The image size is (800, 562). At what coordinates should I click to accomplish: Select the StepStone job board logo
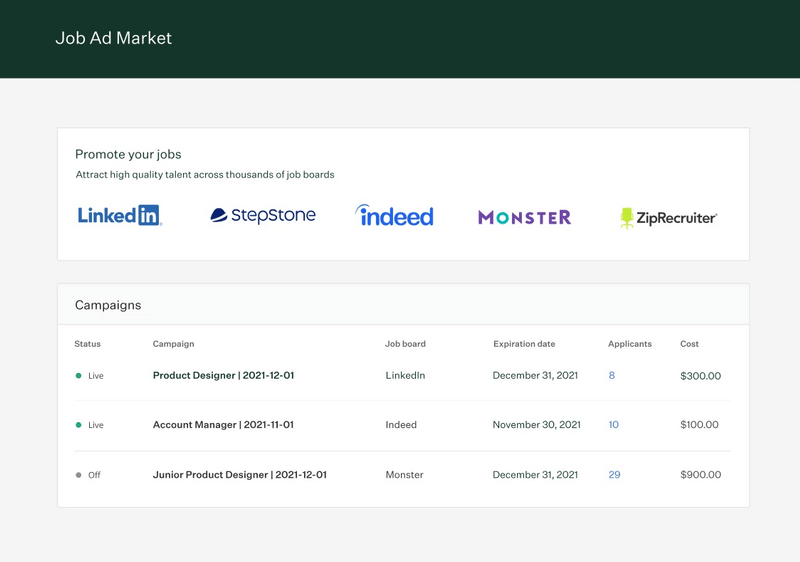pyautogui.click(x=263, y=215)
